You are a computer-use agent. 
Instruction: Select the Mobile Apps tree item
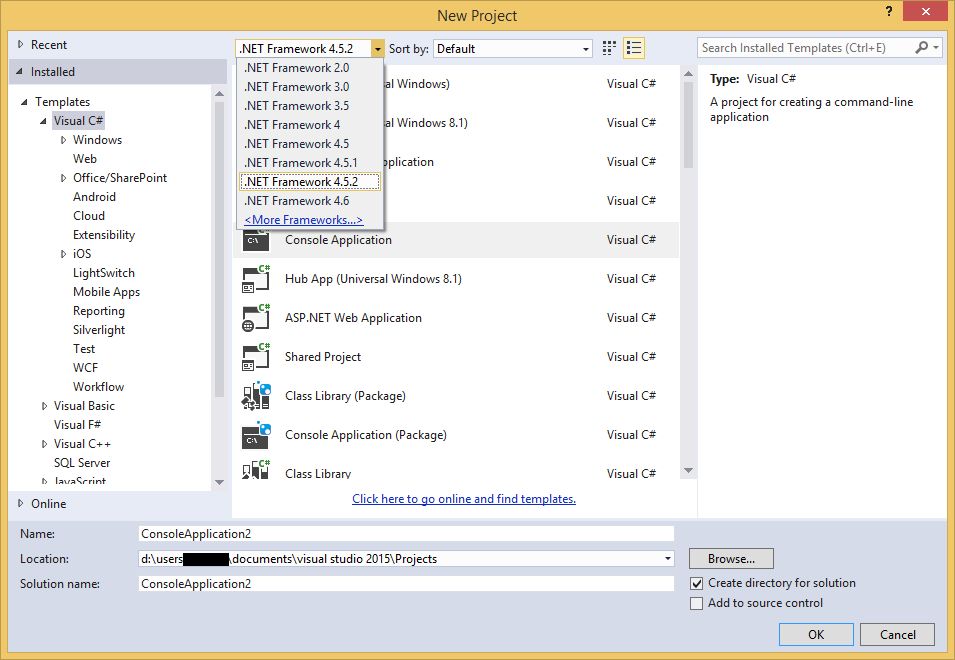point(107,292)
